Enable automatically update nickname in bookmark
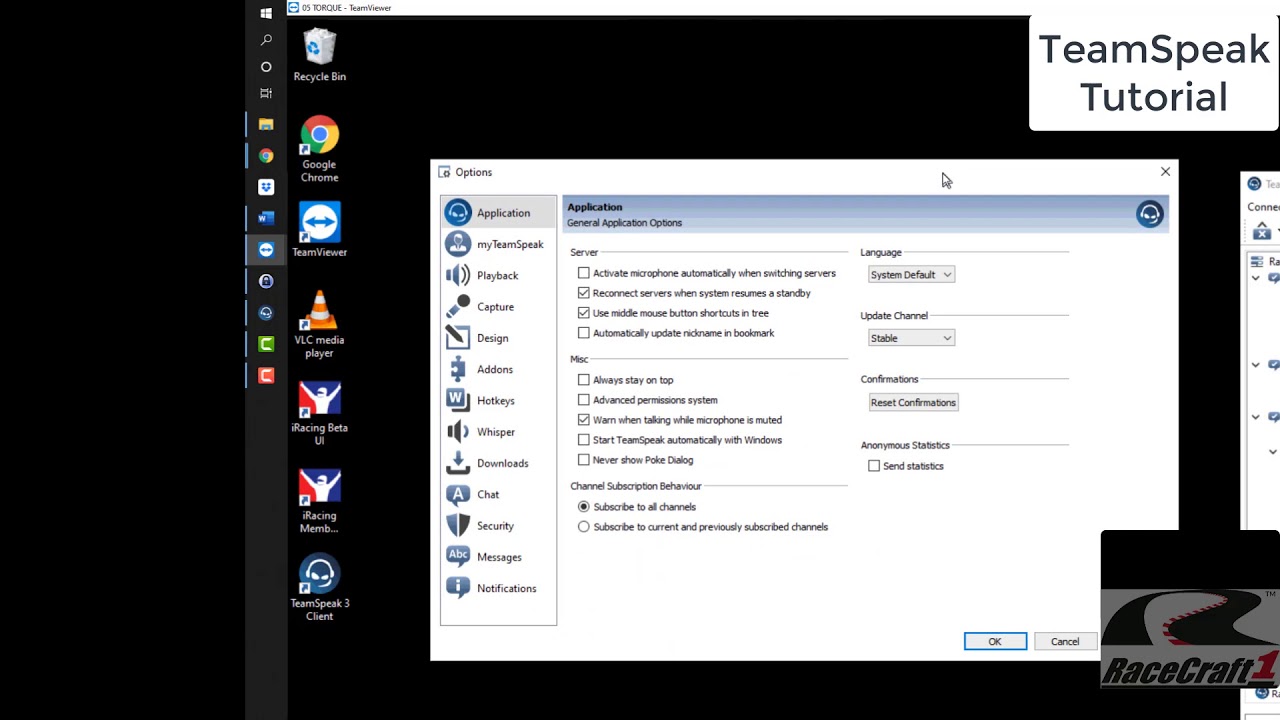 pos(584,333)
